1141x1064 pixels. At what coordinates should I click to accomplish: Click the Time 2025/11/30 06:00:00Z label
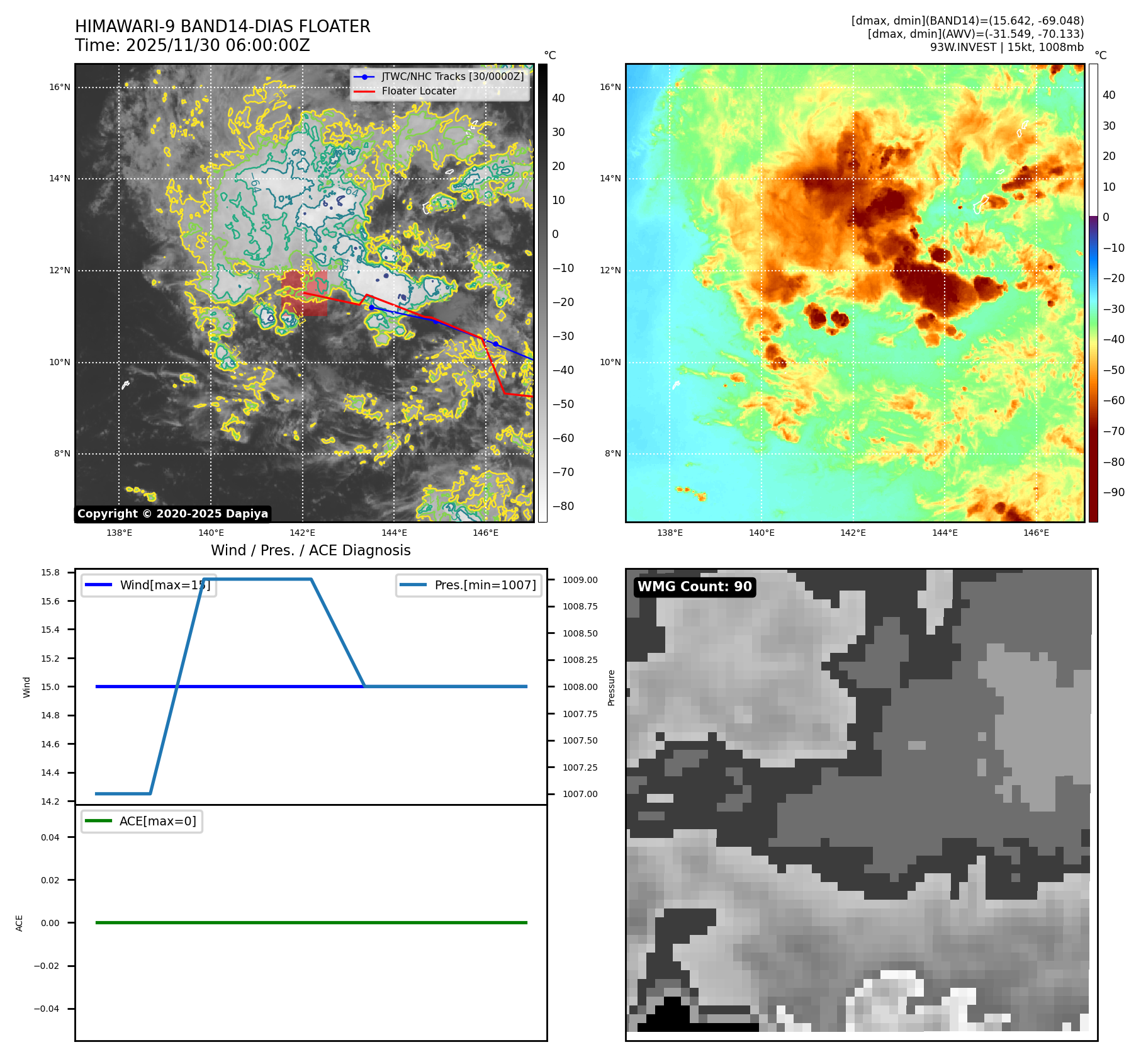tap(193, 46)
